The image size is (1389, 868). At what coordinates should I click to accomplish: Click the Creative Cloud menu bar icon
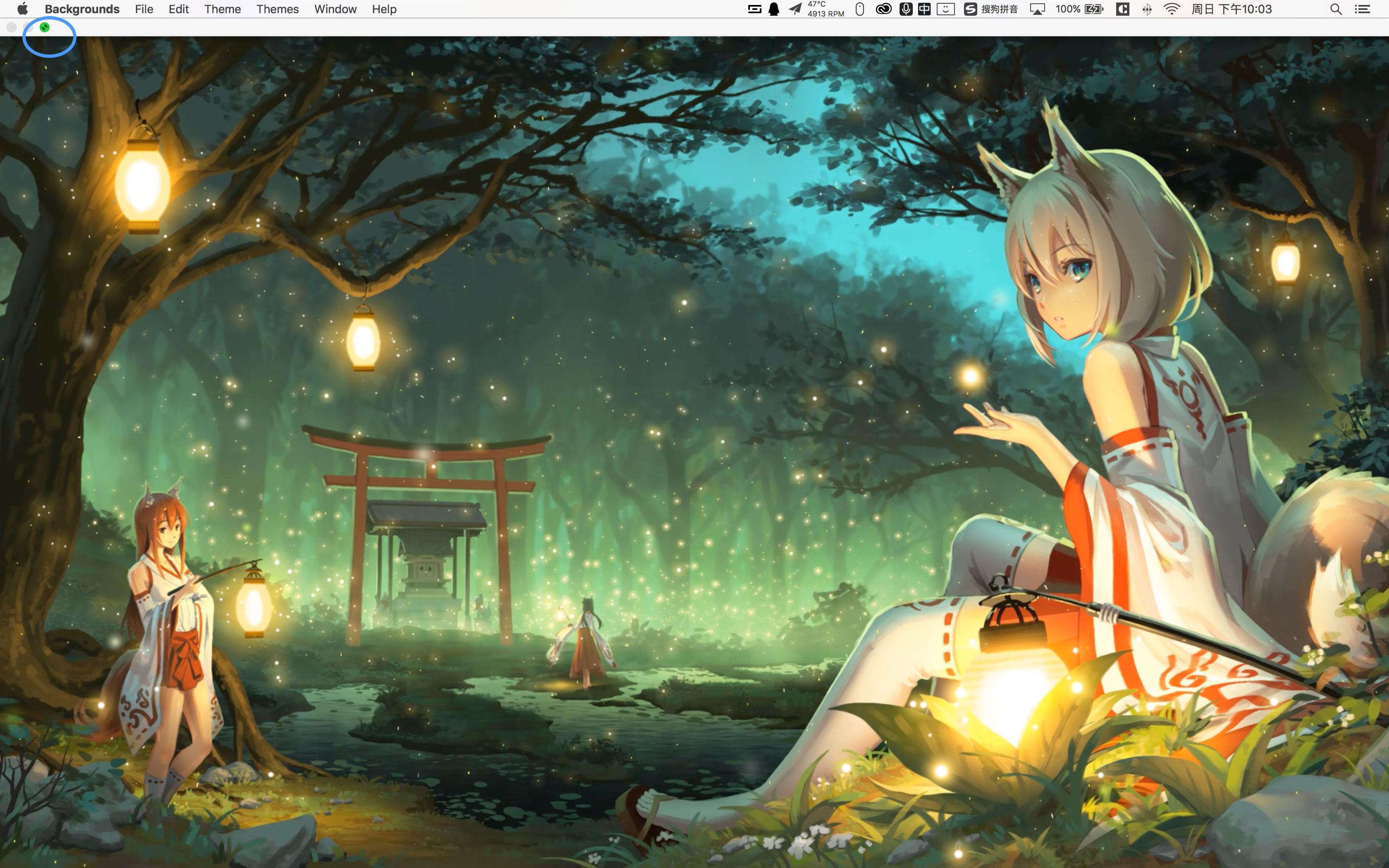click(883, 9)
